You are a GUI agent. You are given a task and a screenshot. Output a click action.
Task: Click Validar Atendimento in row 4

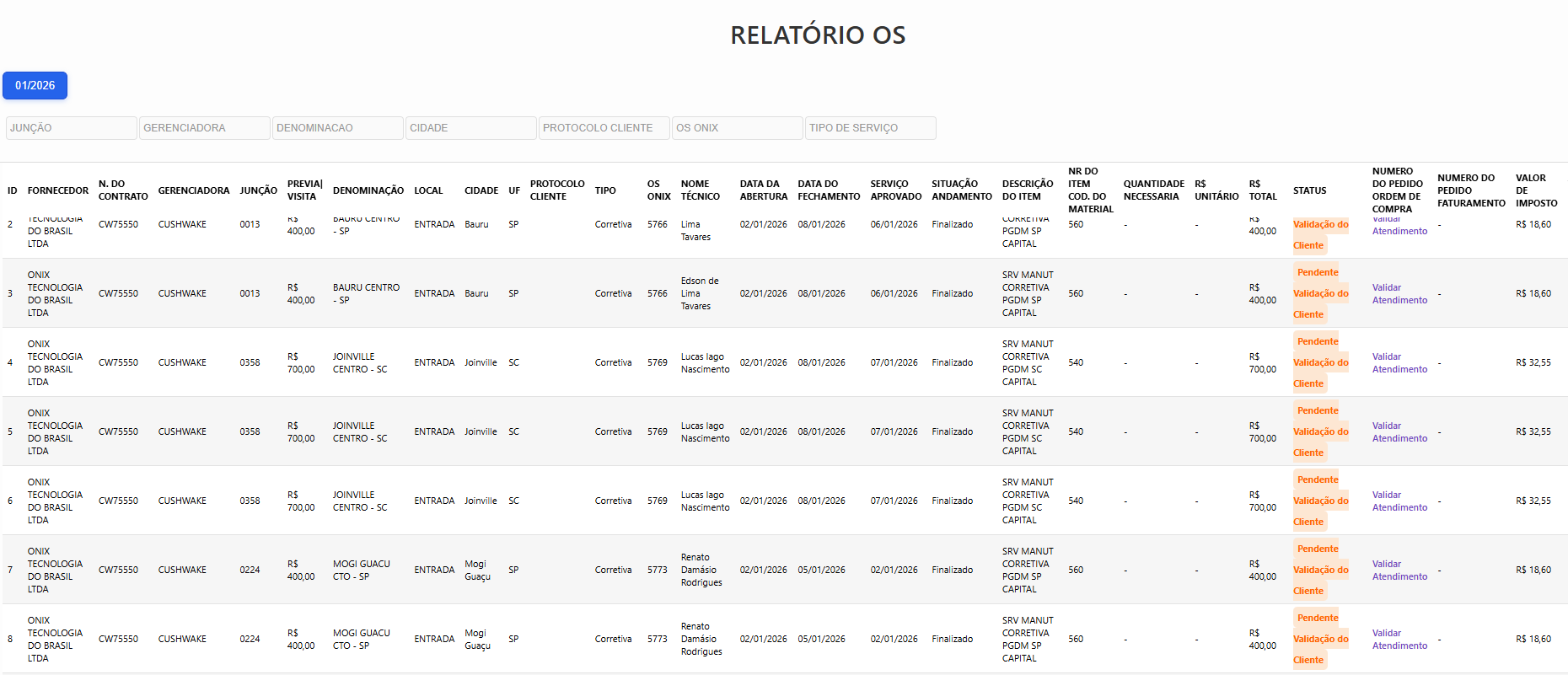pyautogui.click(x=1399, y=362)
